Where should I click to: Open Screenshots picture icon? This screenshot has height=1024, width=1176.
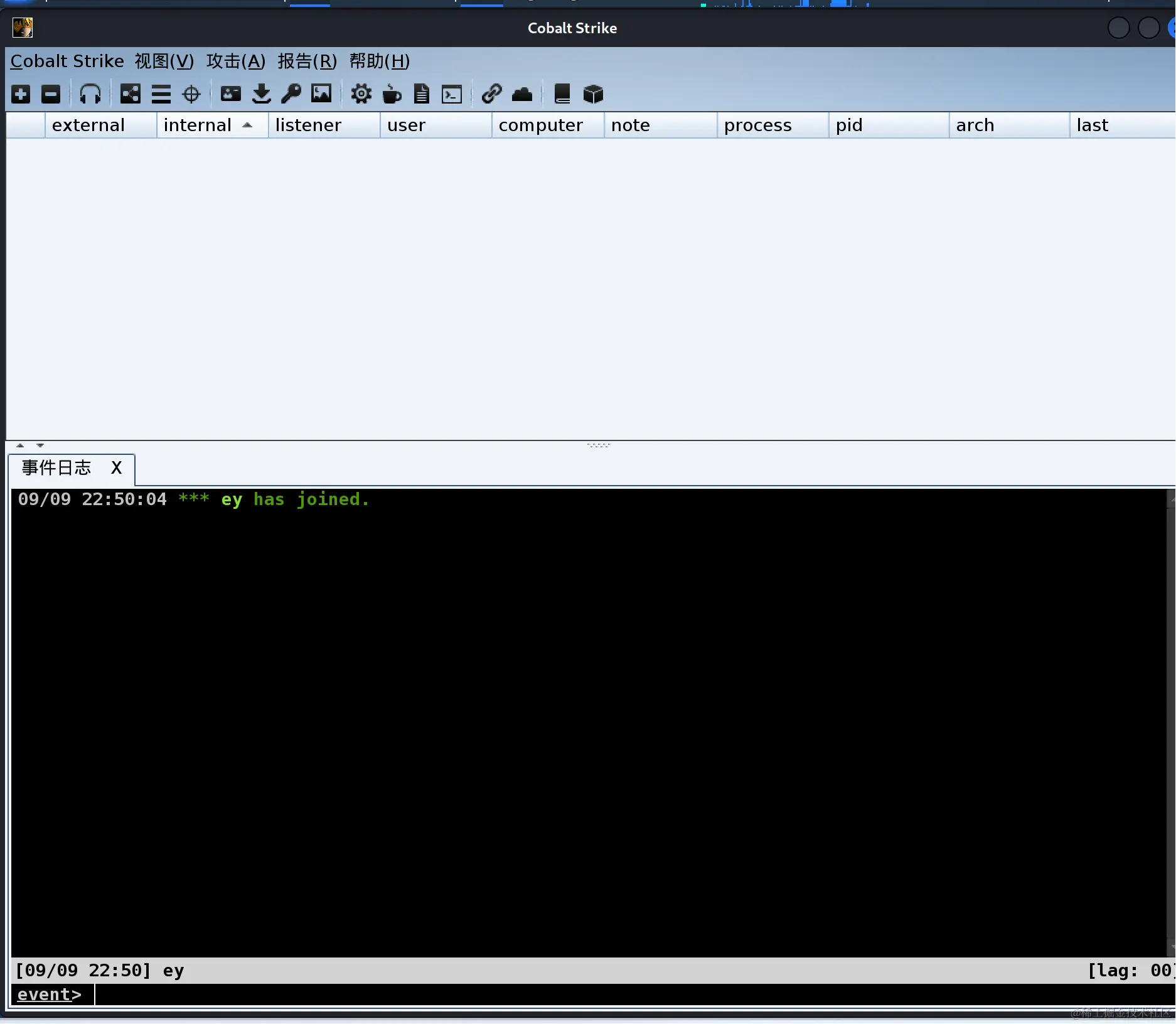coord(321,94)
